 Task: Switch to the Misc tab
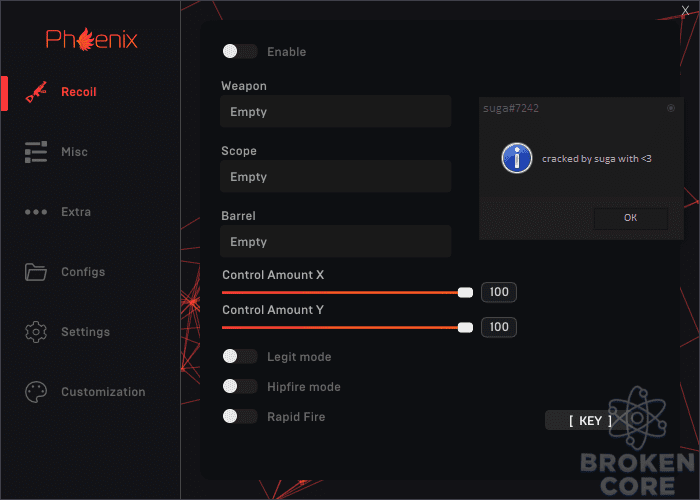click(x=75, y=152)
